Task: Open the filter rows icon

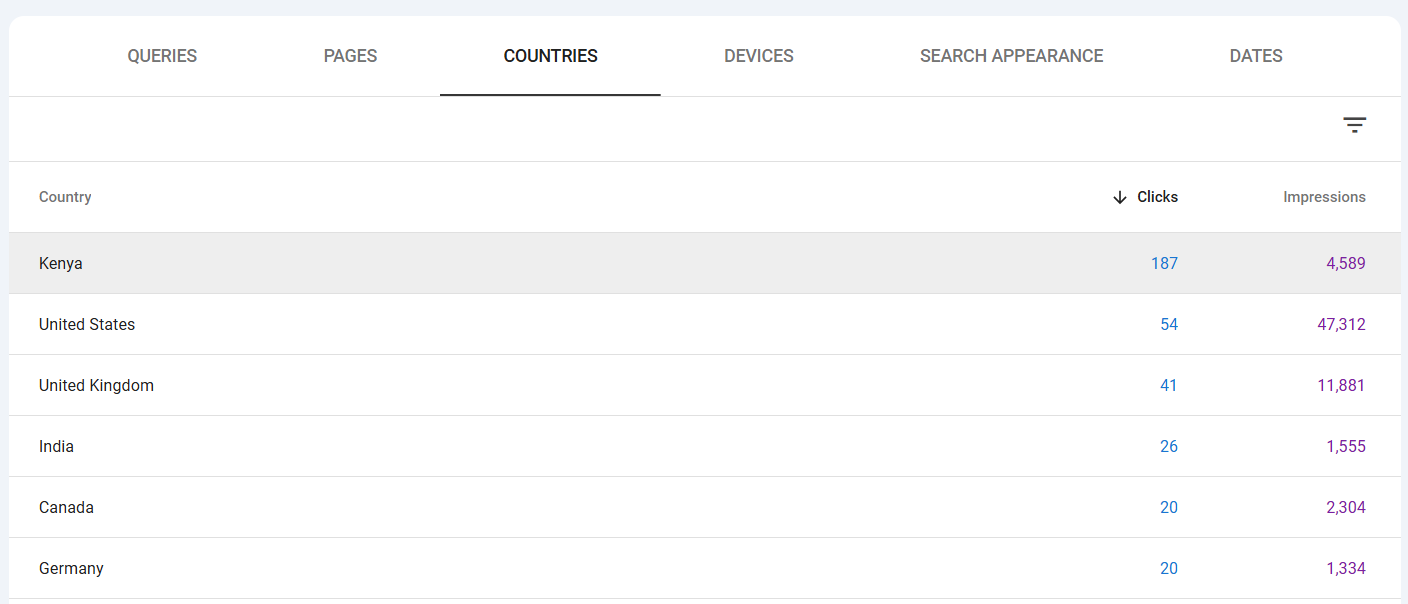Action: click(x=1354, y=125)
